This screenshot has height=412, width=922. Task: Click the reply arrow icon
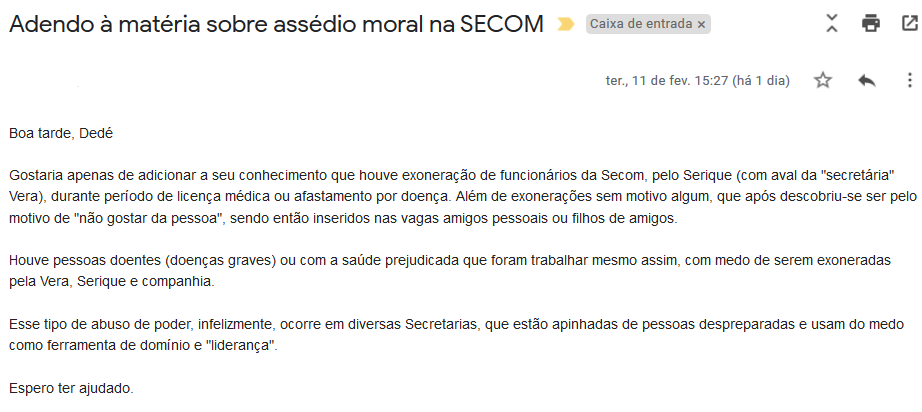(x=867, y=81)
